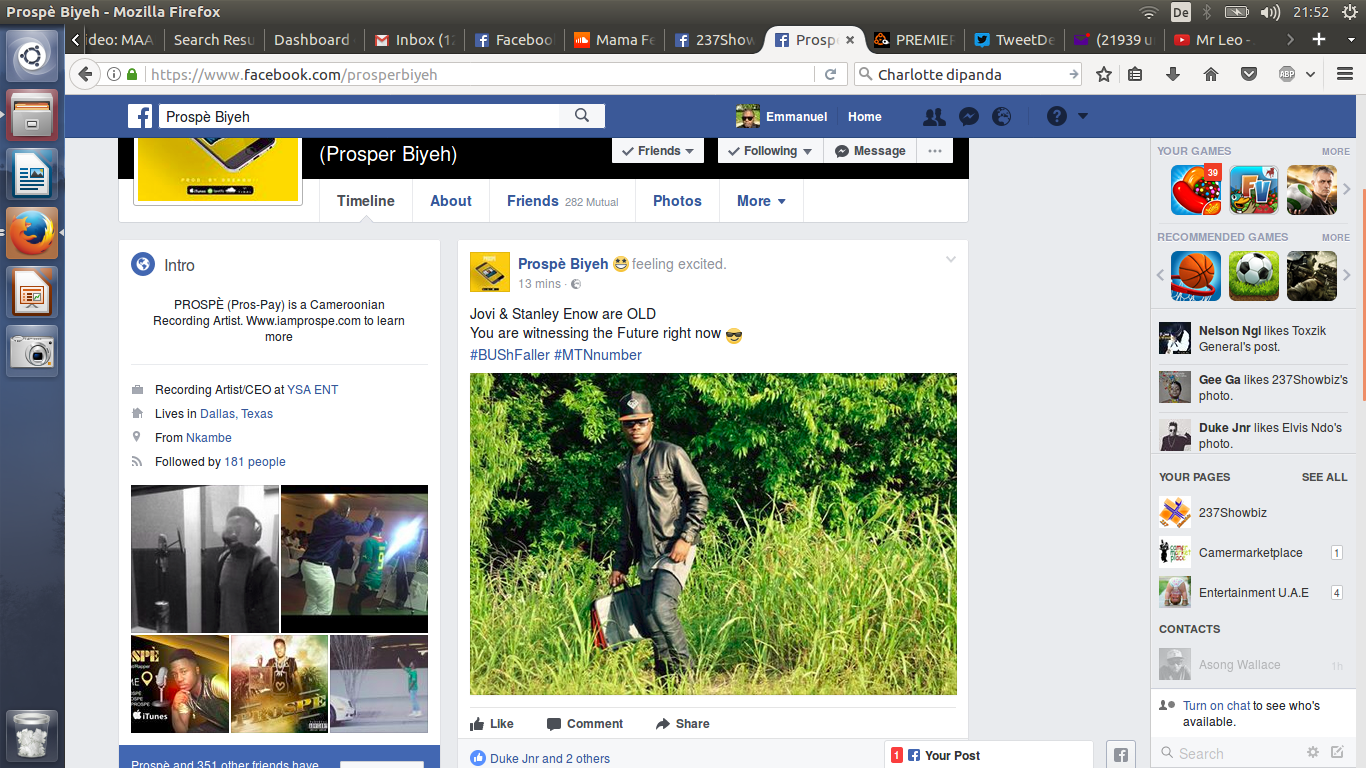This screenshot has width=1366, height=768.
Task: Open the notifications globe icon
Action: pos(1001,117)
